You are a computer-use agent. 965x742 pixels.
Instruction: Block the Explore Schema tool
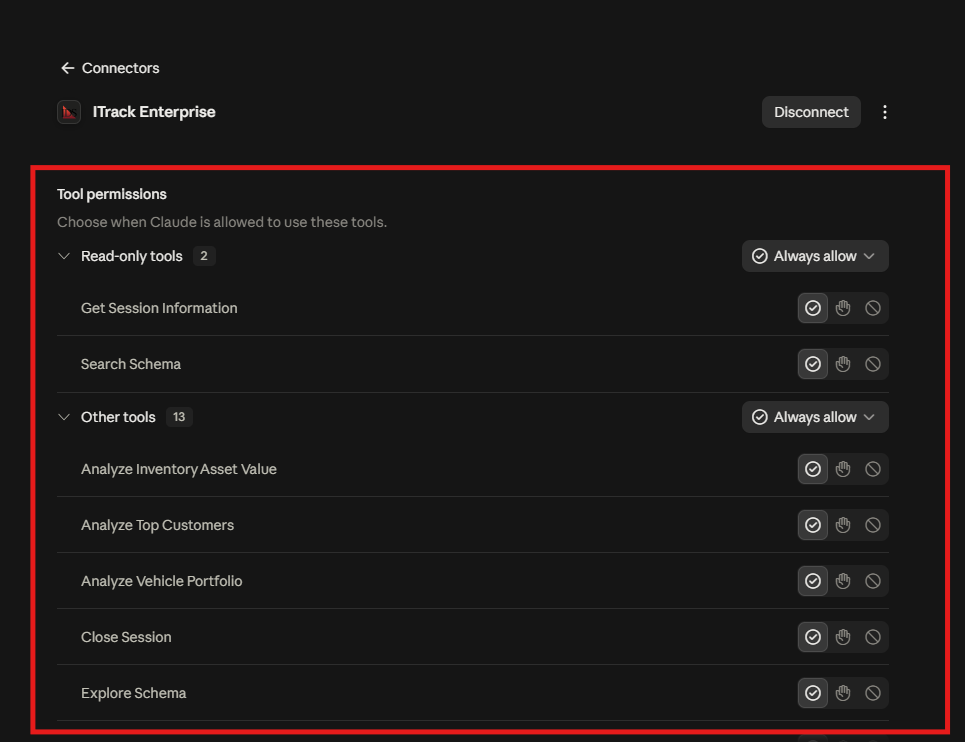[x=873, y=693]
